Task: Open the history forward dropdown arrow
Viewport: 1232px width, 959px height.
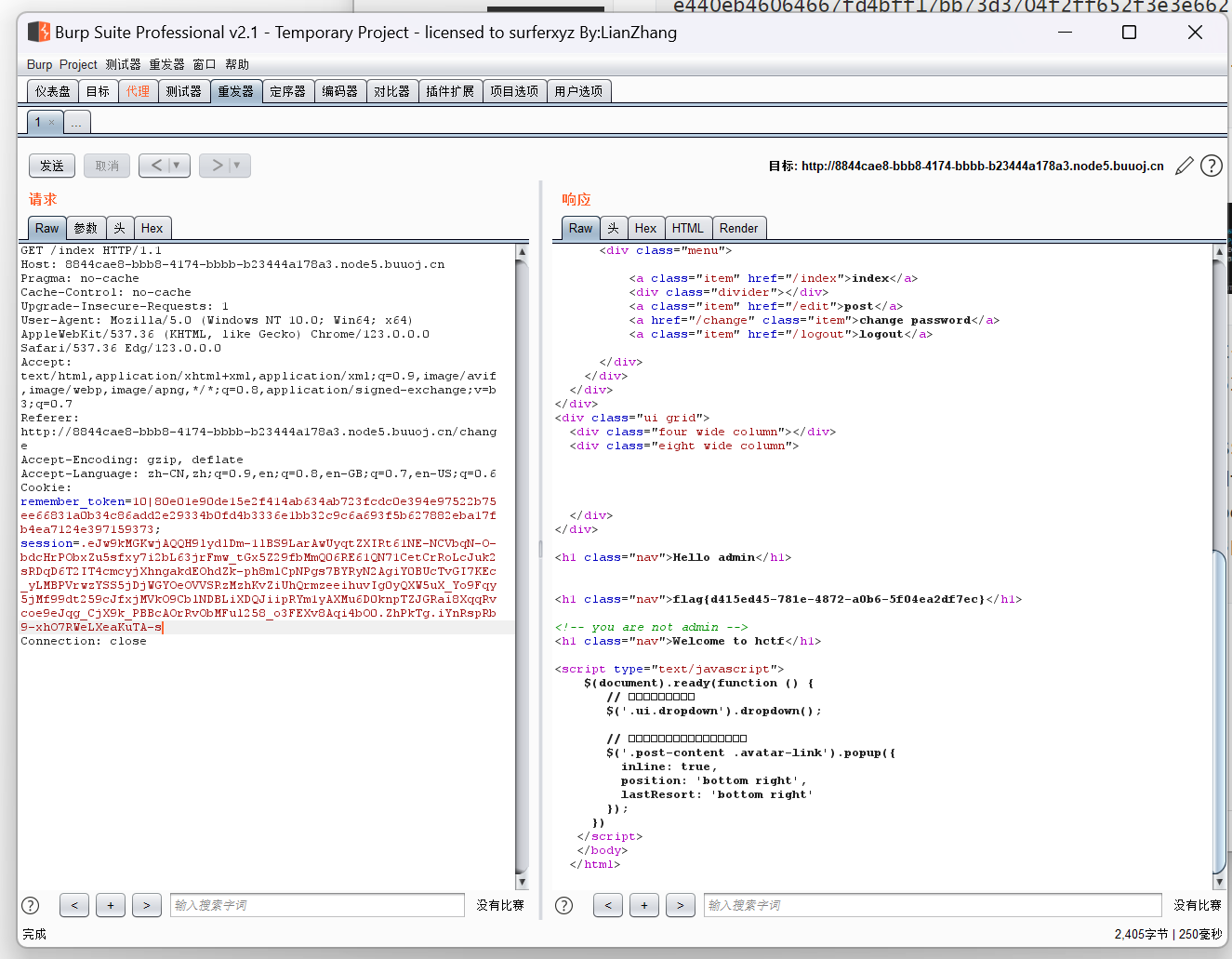Action: tap(237, 166)
